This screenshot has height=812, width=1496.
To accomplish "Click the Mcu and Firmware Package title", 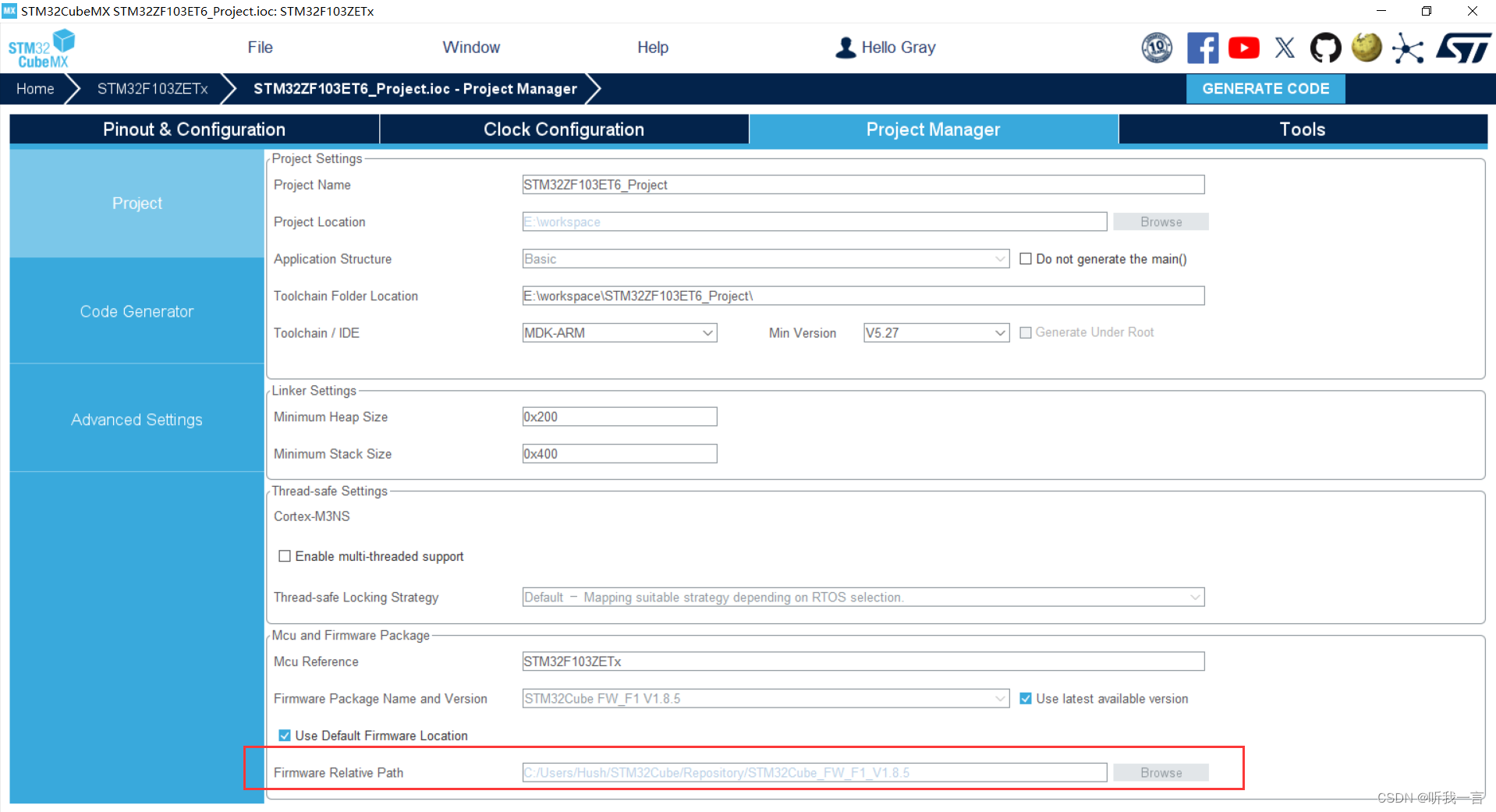I will (x=351, y=636).
